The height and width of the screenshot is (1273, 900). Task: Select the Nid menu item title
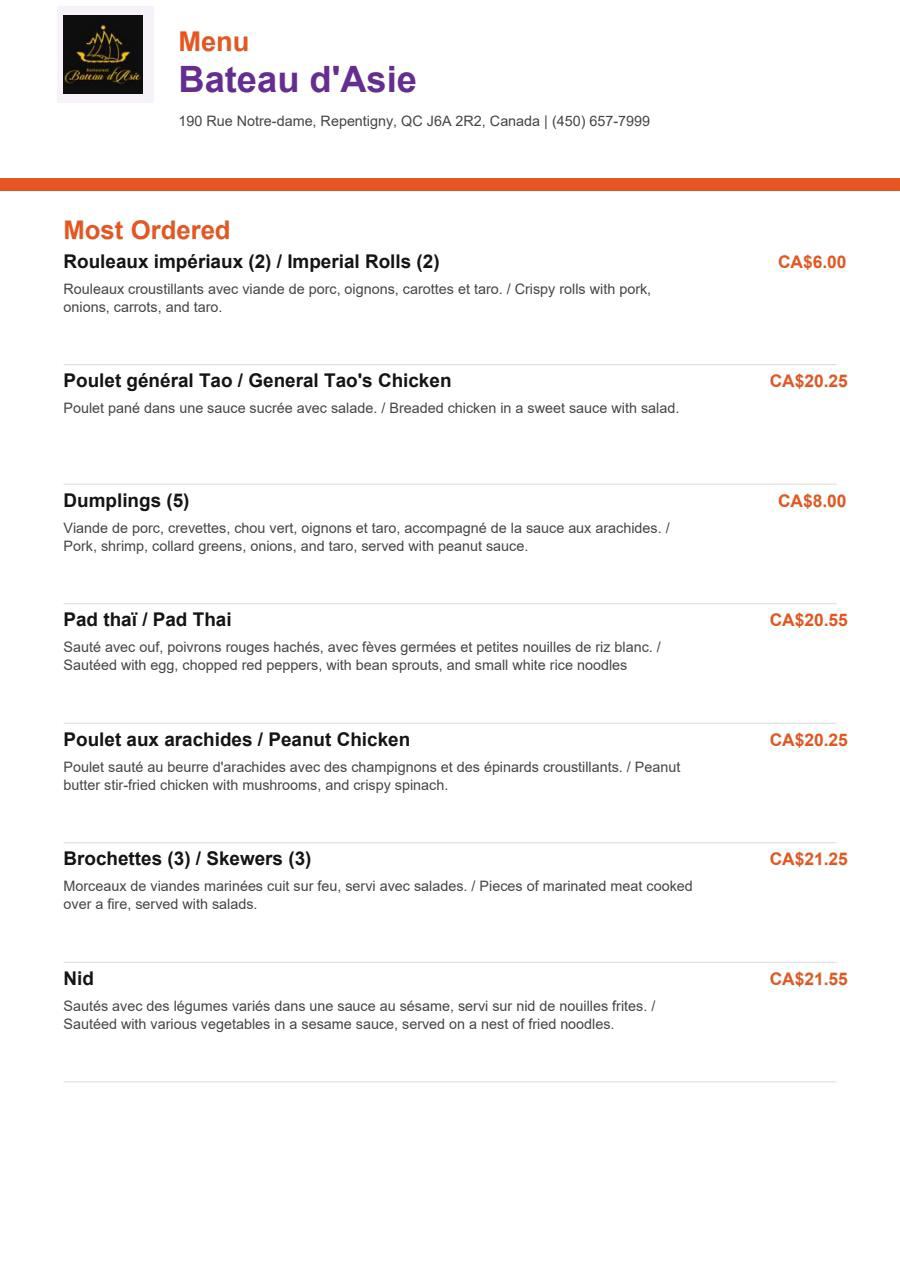click(79, 979)
